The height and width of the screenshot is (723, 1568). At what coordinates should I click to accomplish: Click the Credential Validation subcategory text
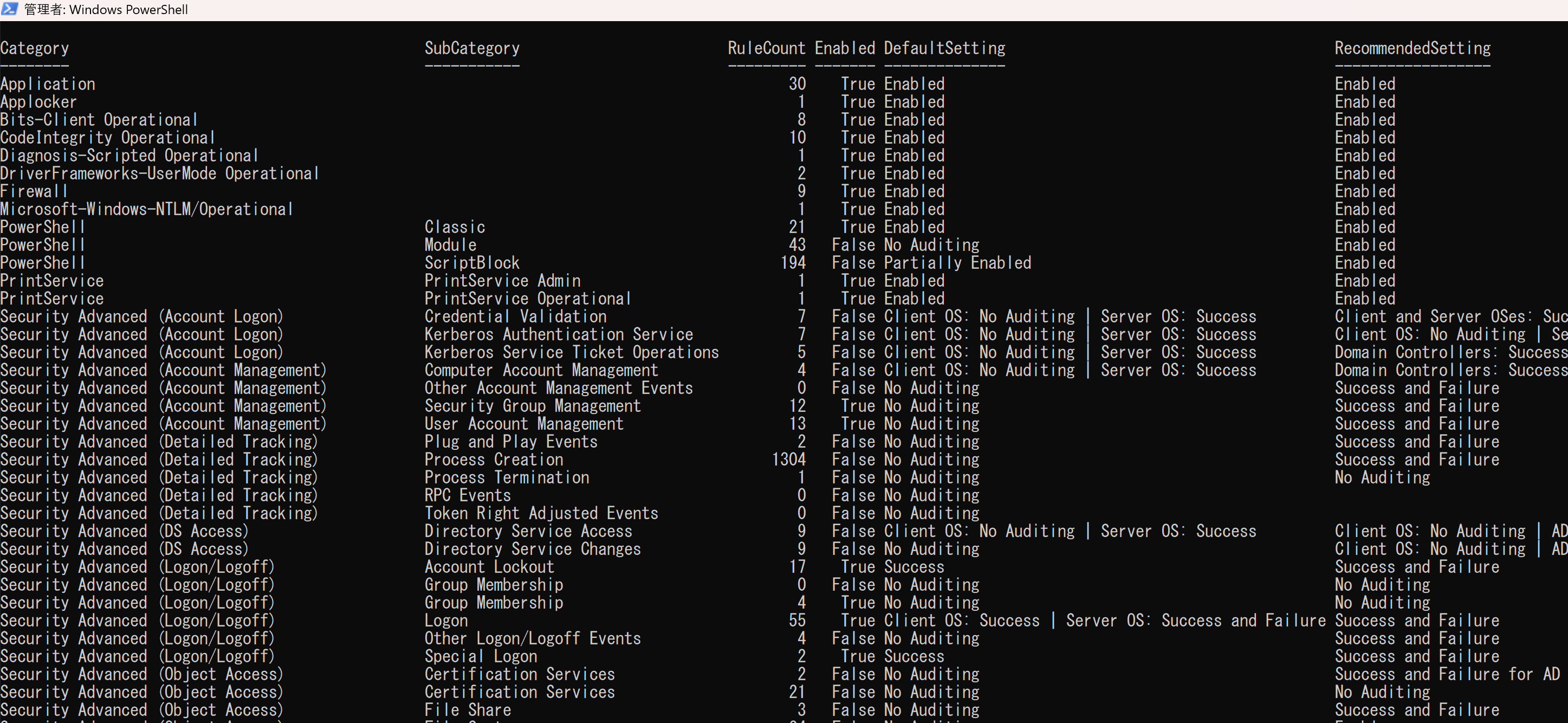coord(515,317)
